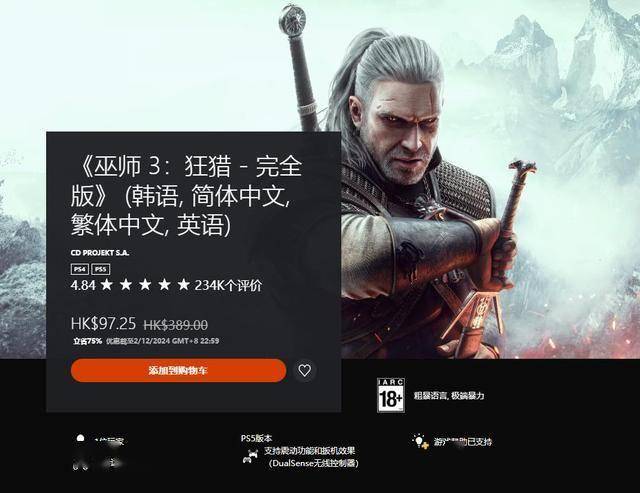This screenshot has width=640, height=493.
Task: Click the 75% savings offer label
Action: pos(87,341)
